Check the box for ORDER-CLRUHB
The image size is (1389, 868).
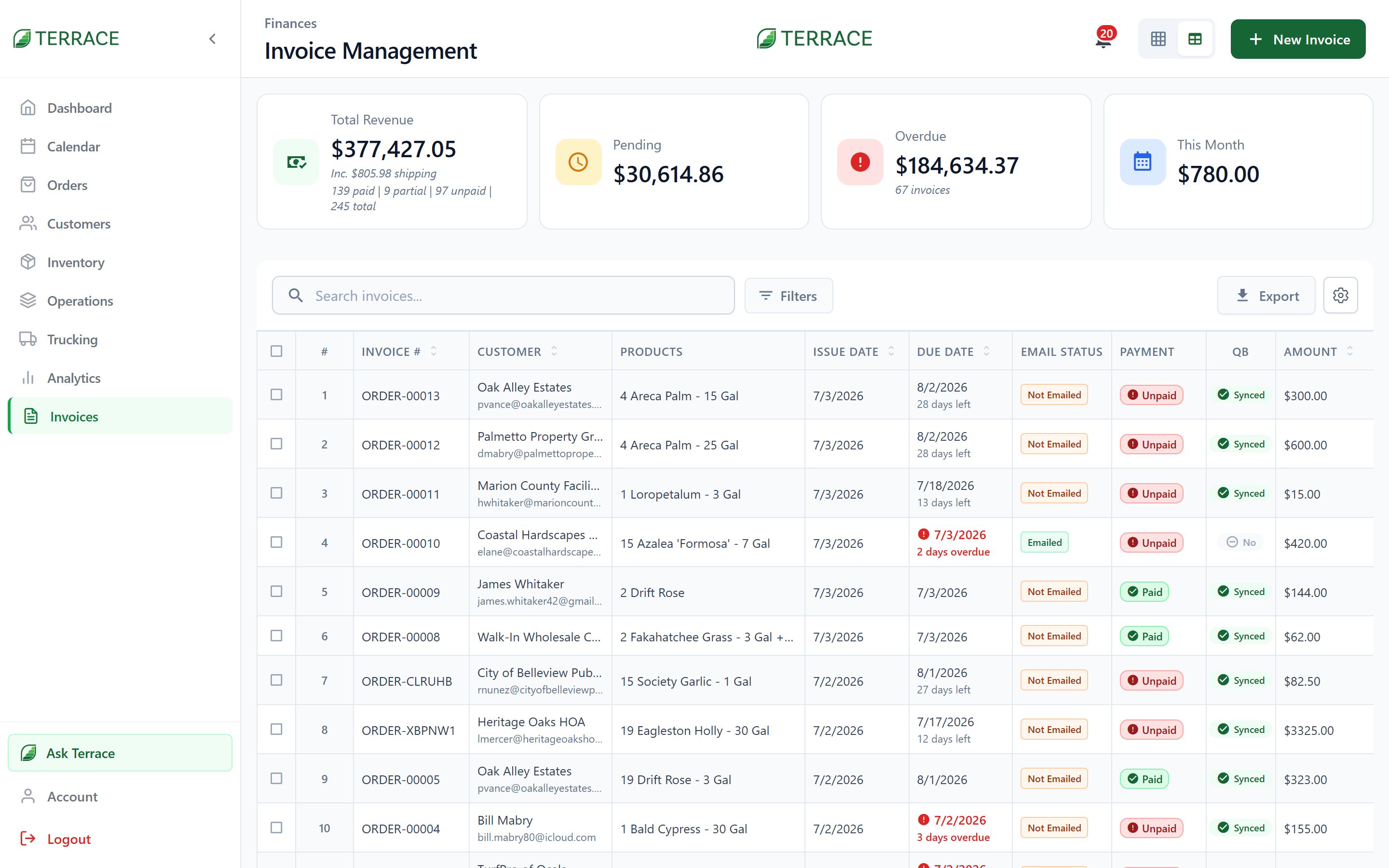click(276, 680)
